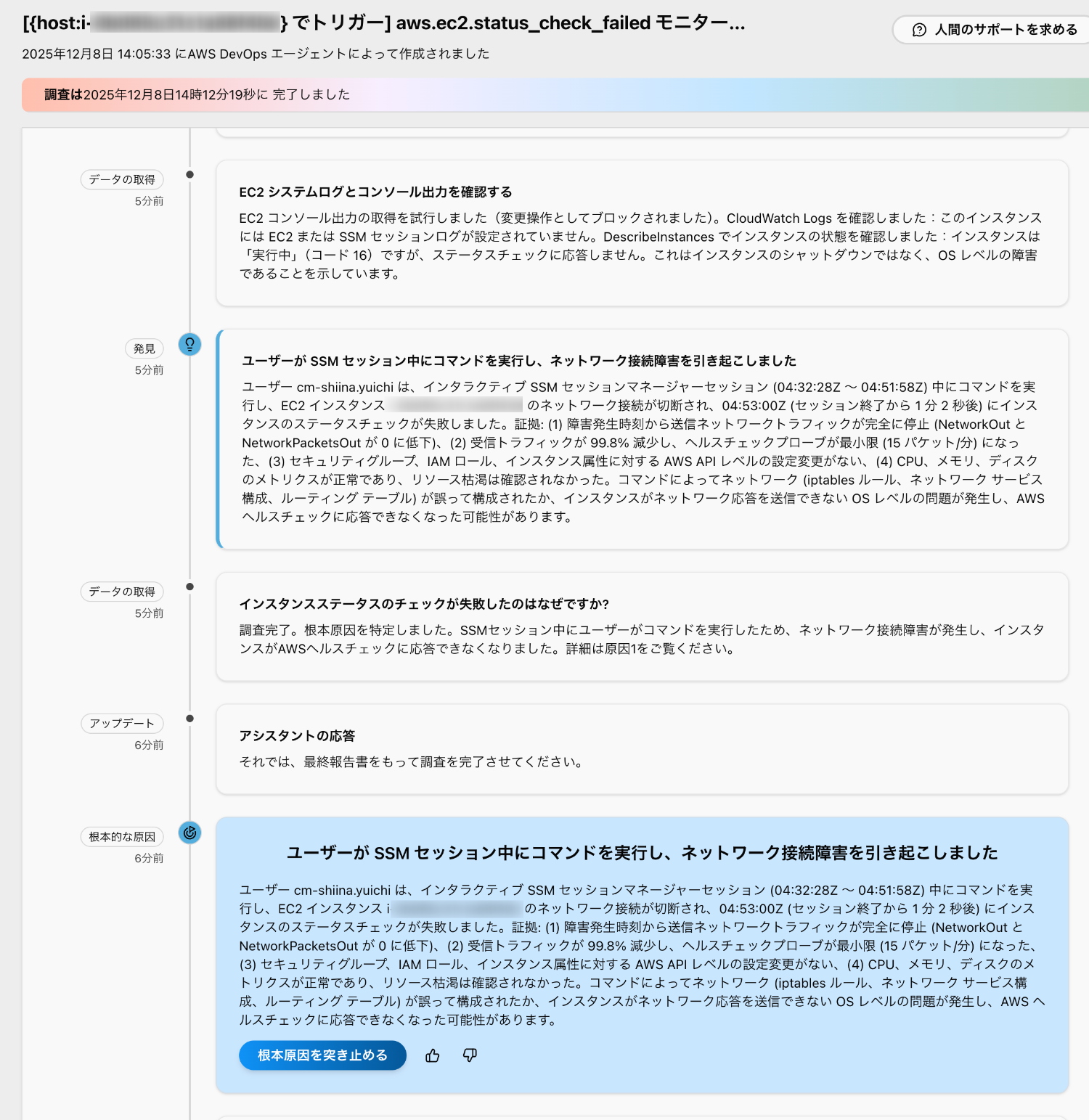This screenshot has height=1120, width=1089.
Task: Click 根本原因を突き止める button
Action: point(322,1055)
